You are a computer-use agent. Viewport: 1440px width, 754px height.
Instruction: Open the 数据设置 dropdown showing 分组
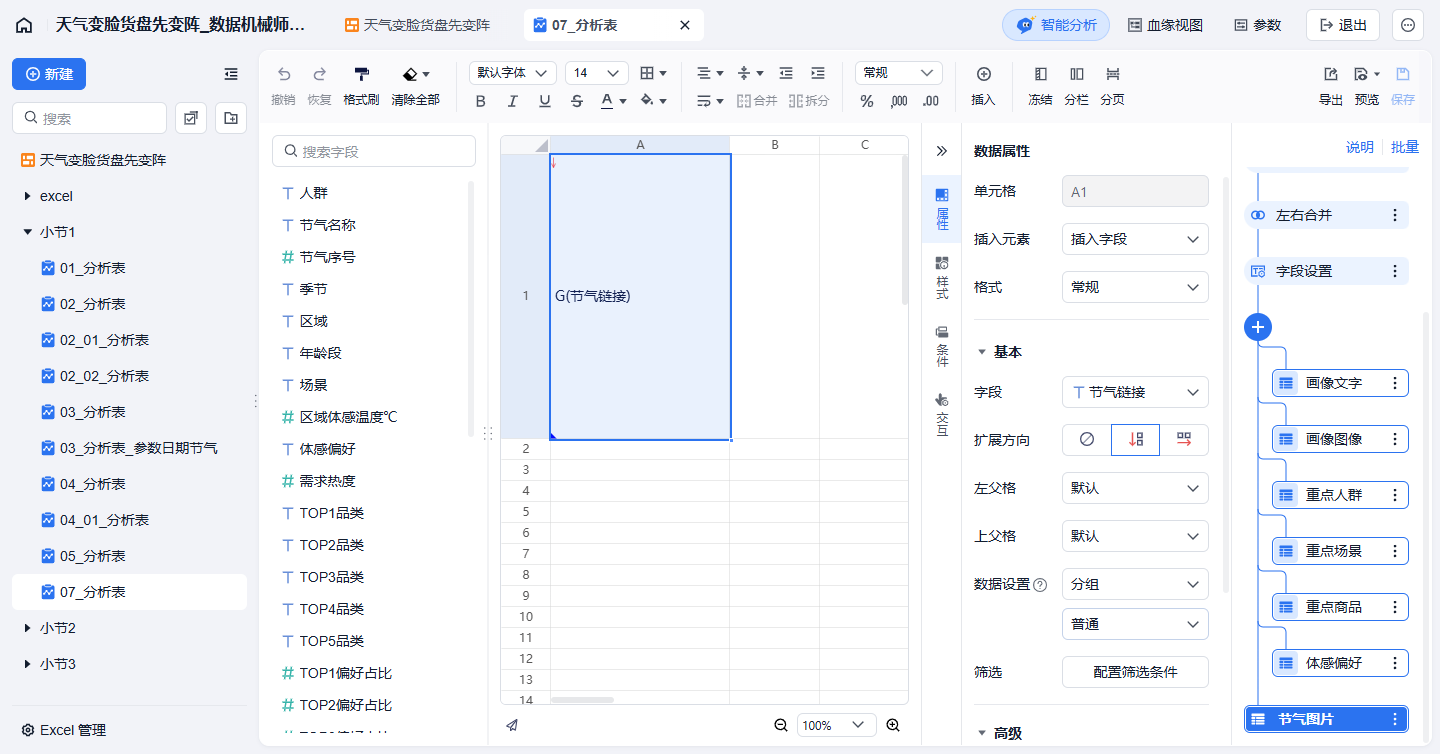click(x=1135, y=584)
